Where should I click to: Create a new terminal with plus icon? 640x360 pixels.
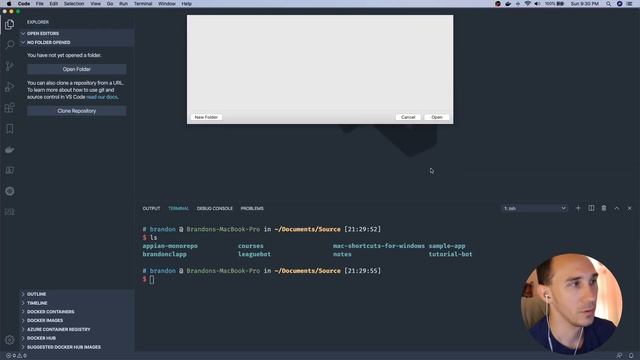pos(578,208)
